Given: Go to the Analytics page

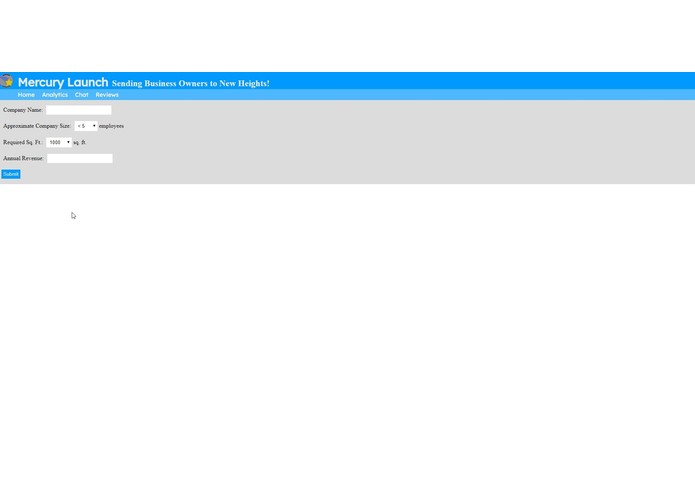Looking at the screenshot, I should (x=55, y=95).
